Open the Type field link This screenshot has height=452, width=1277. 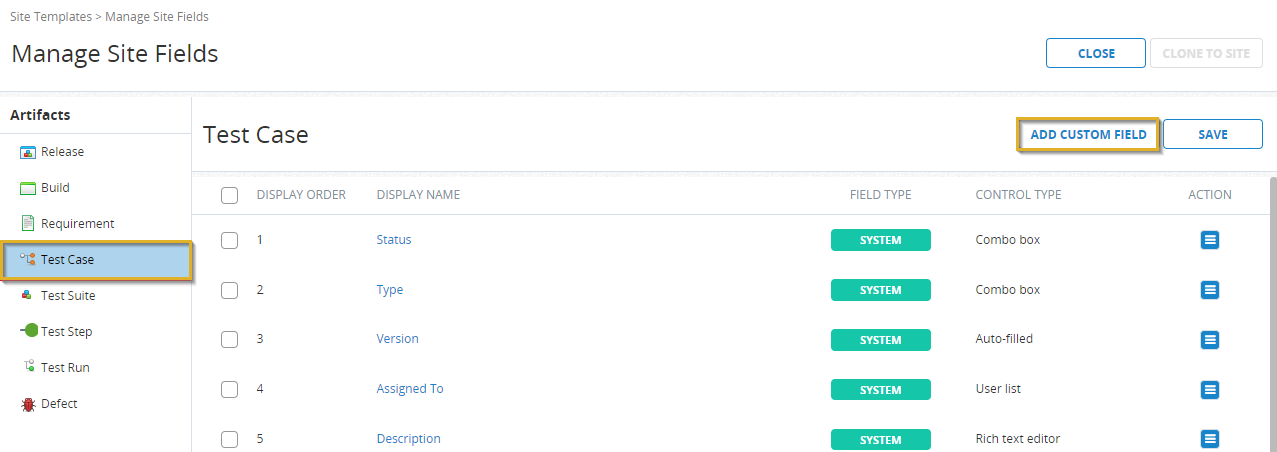pos(390,290)
